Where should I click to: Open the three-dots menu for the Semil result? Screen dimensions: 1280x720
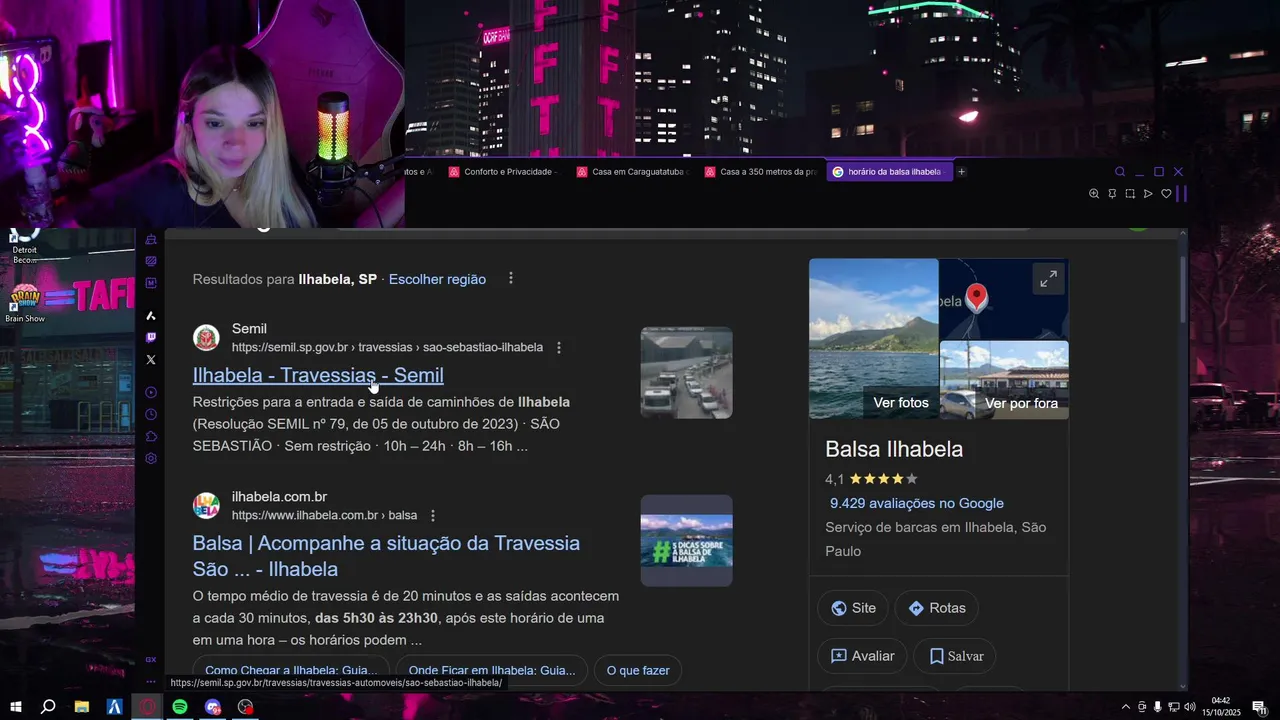pyautogui.click(x=559, y=348)
